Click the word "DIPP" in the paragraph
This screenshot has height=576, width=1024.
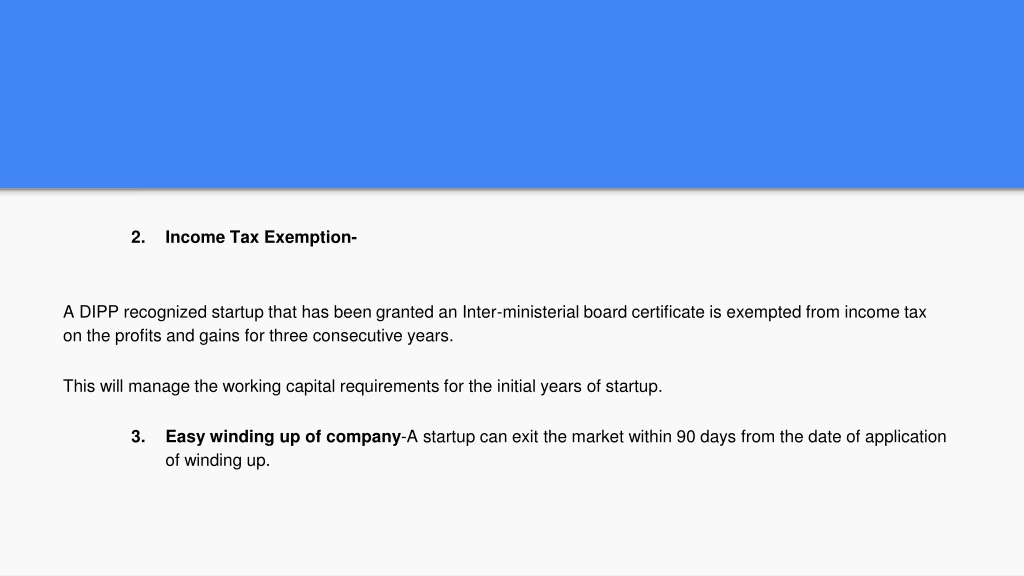coord(99,312)
